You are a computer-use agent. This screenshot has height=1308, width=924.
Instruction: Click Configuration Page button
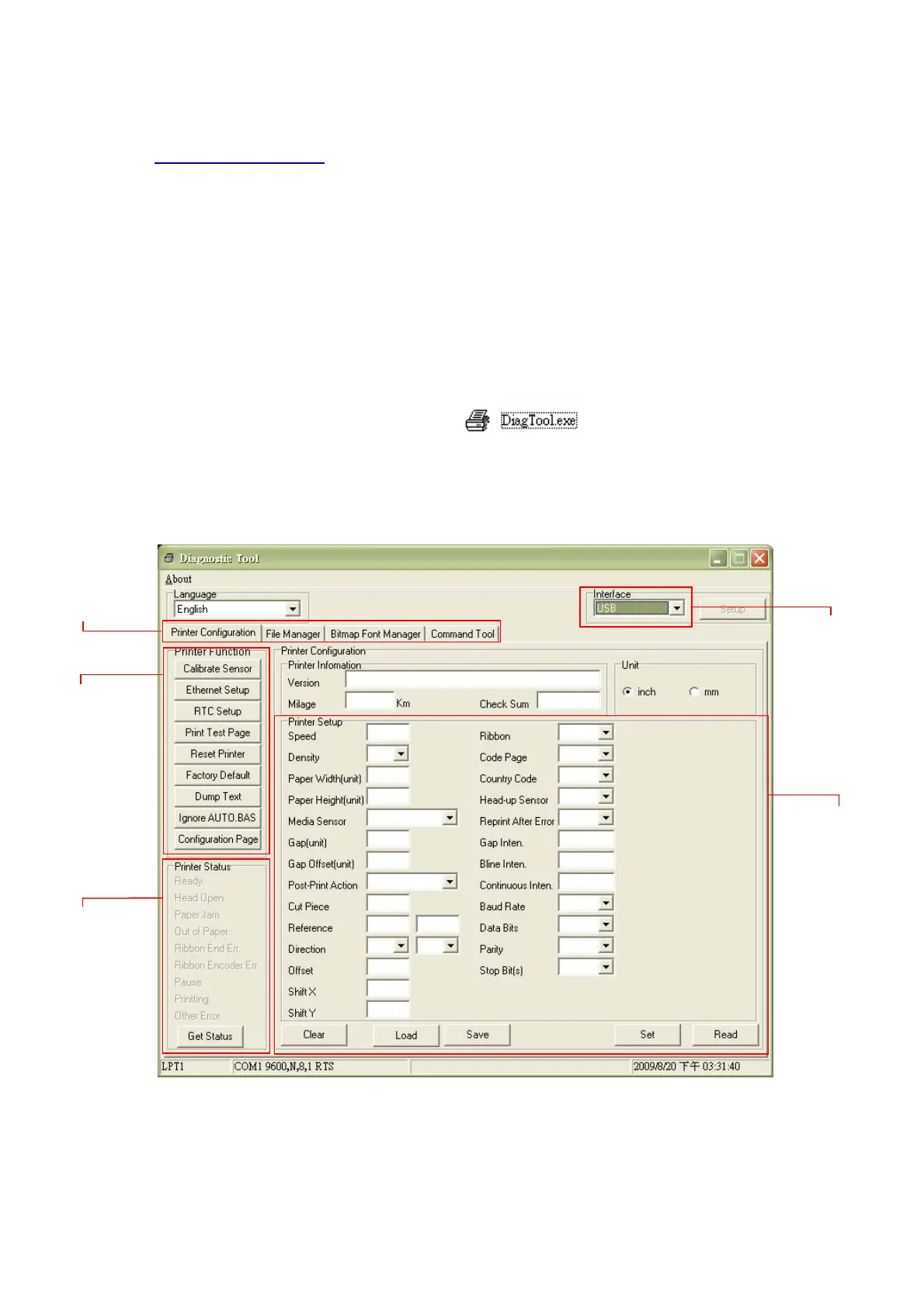[x=217, y=839]
